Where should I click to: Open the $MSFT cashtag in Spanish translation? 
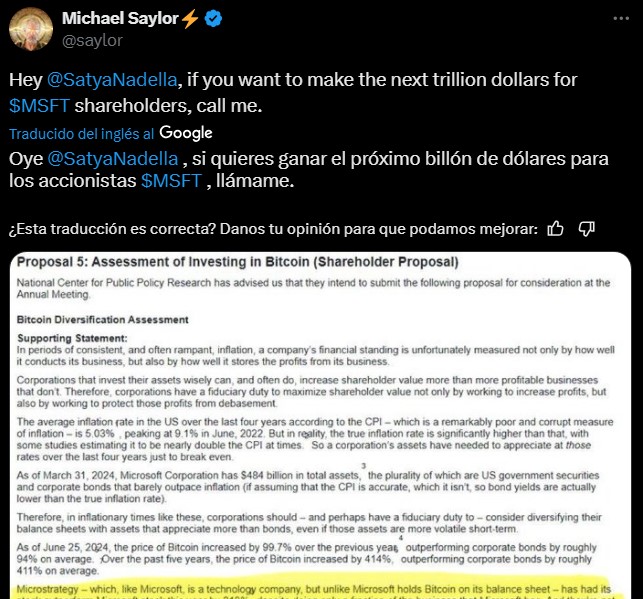click(x=171, y=180)
